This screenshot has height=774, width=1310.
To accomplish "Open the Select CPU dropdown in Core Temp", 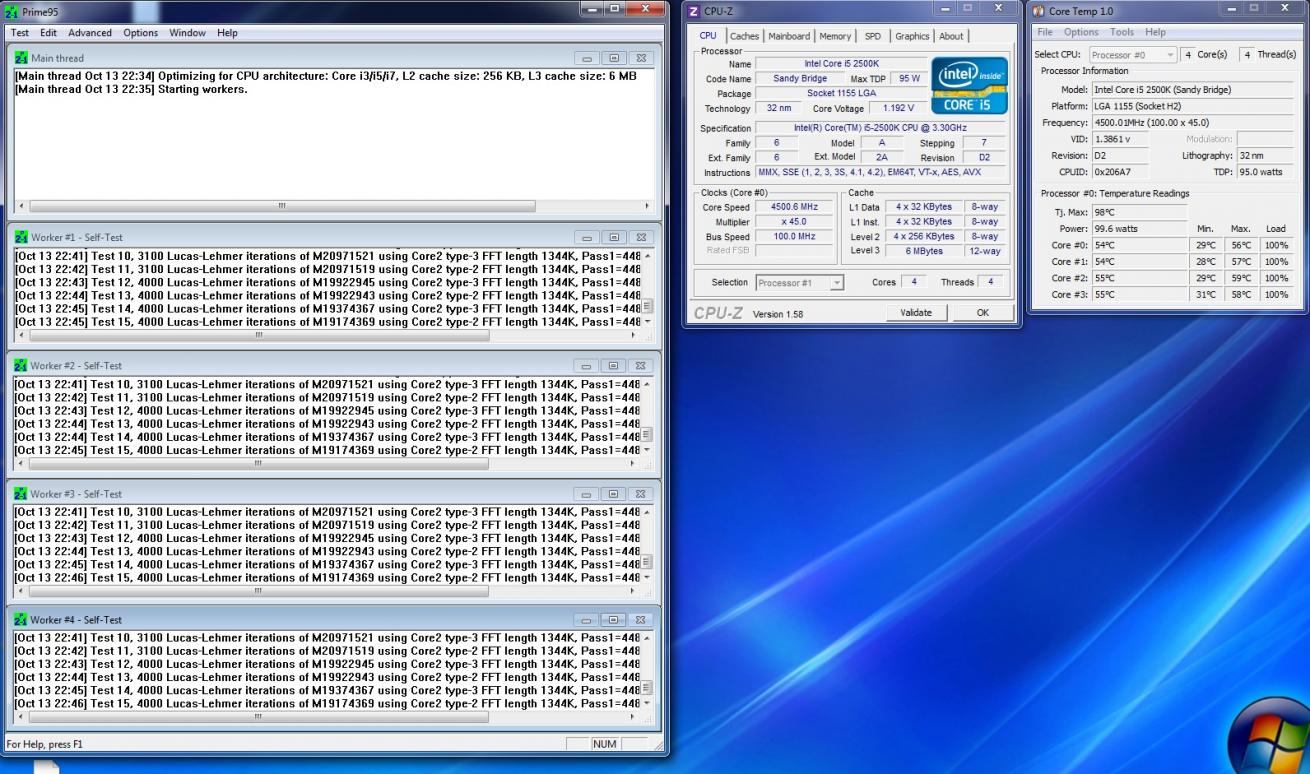I will 1133,55.
